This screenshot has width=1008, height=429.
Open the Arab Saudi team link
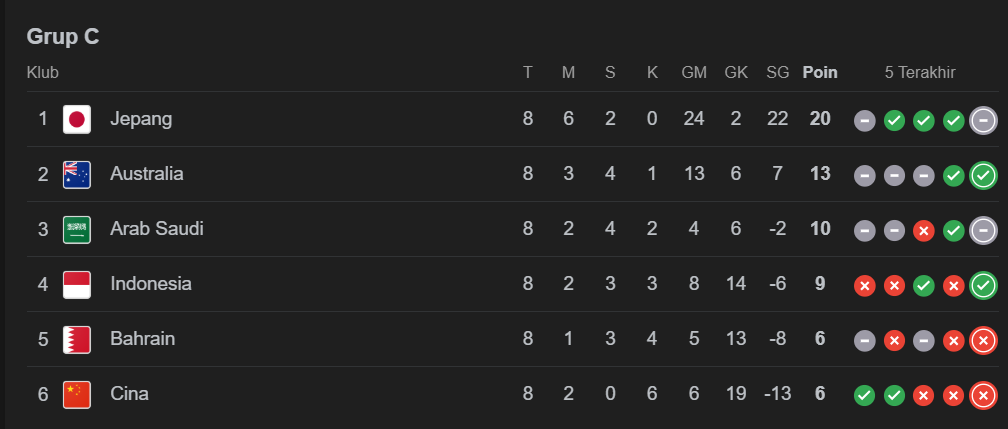(x=157, y=229)
